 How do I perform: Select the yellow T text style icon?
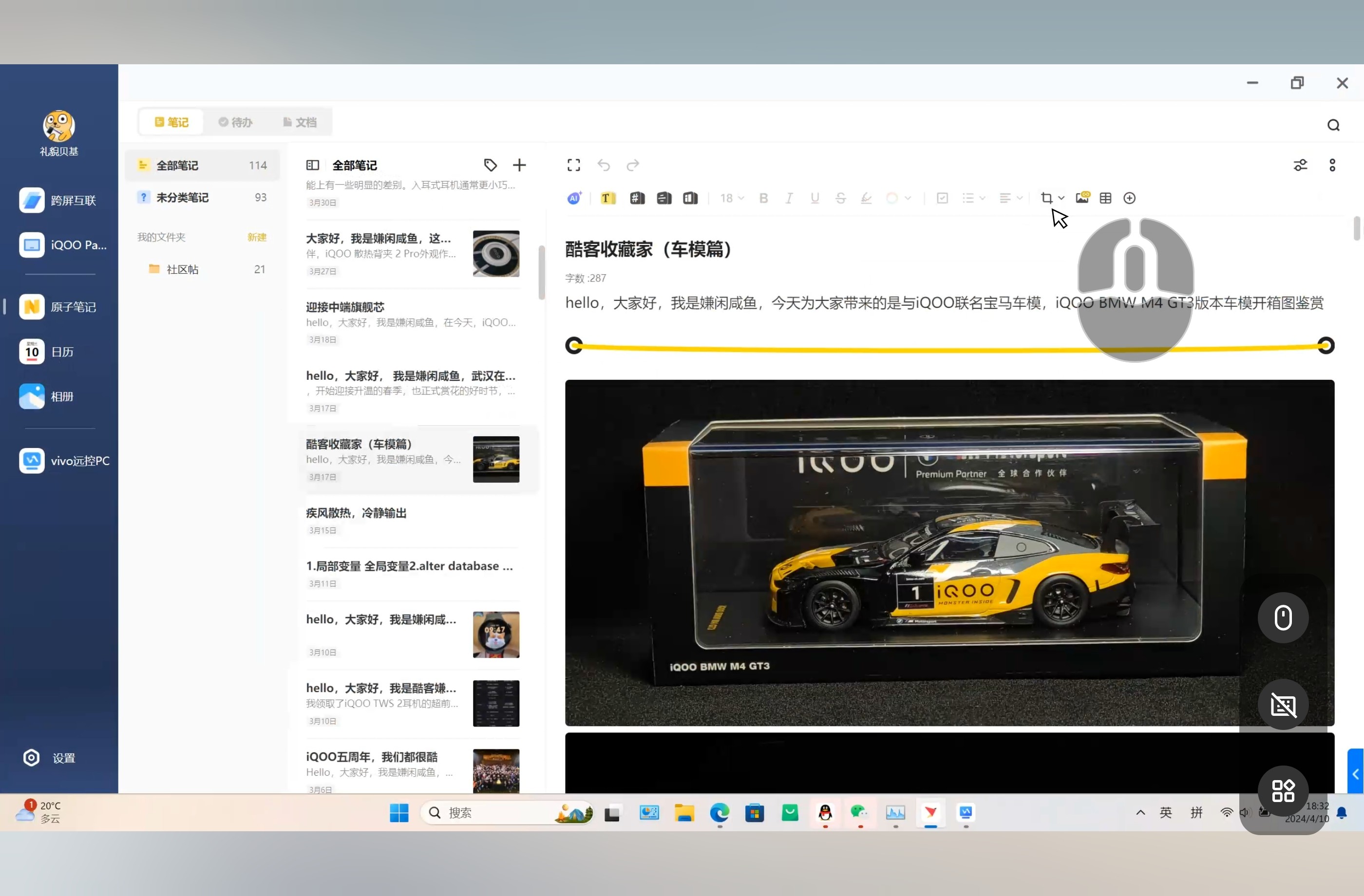(x=607, y=198)
